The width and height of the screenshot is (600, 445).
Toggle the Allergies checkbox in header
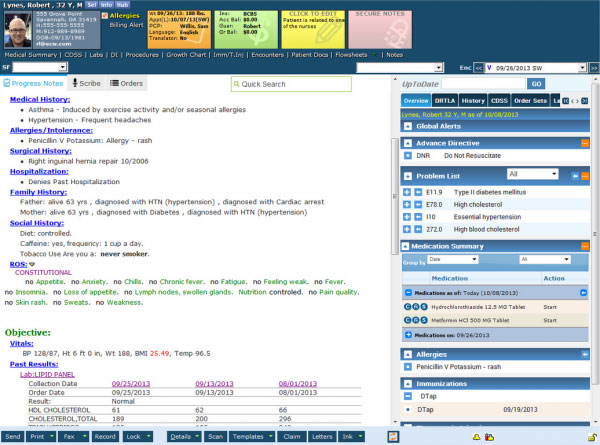click(x=104, y=16)
